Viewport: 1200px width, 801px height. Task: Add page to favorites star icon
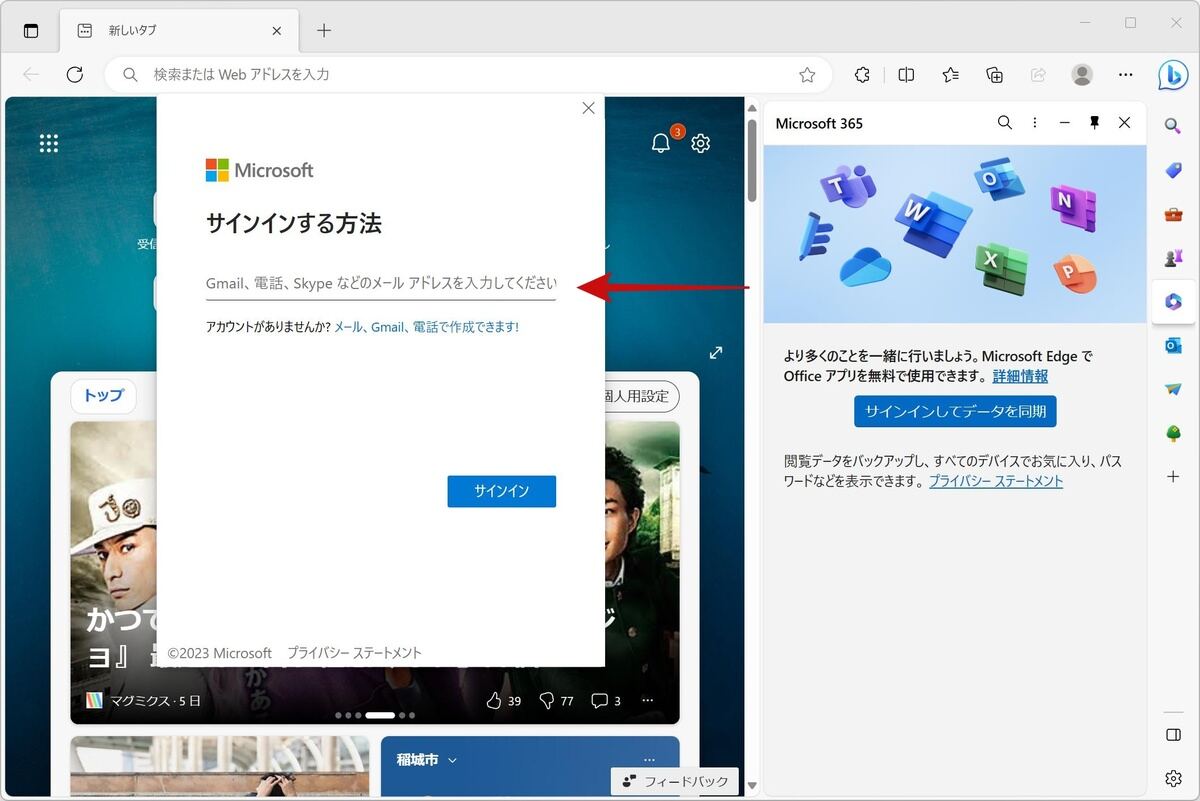807,75
